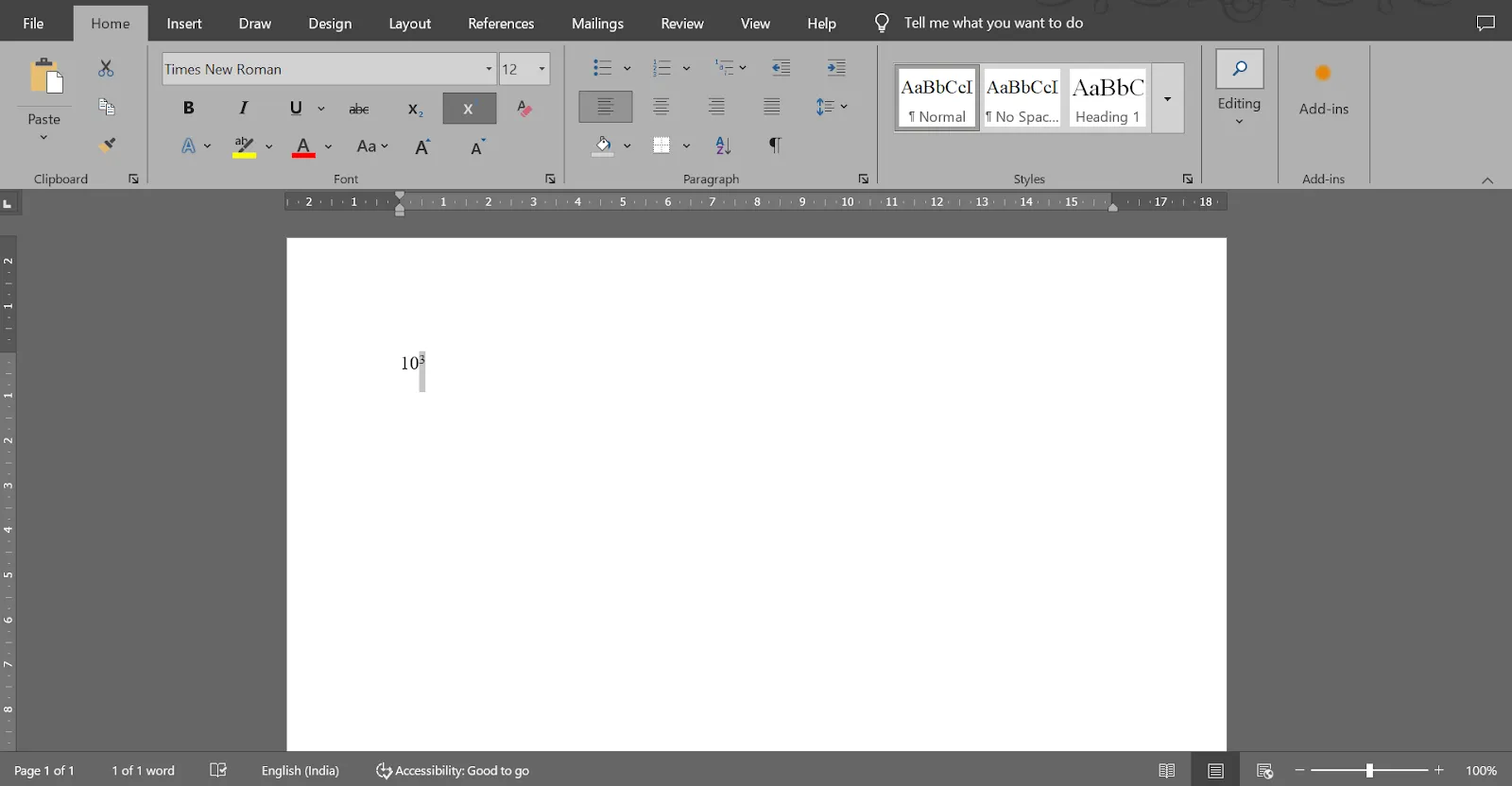Image resolution: width=1512 pixels, height=786 pixels.
Task: Toggle Align Left paragraph button
Action: pos(606,107)
